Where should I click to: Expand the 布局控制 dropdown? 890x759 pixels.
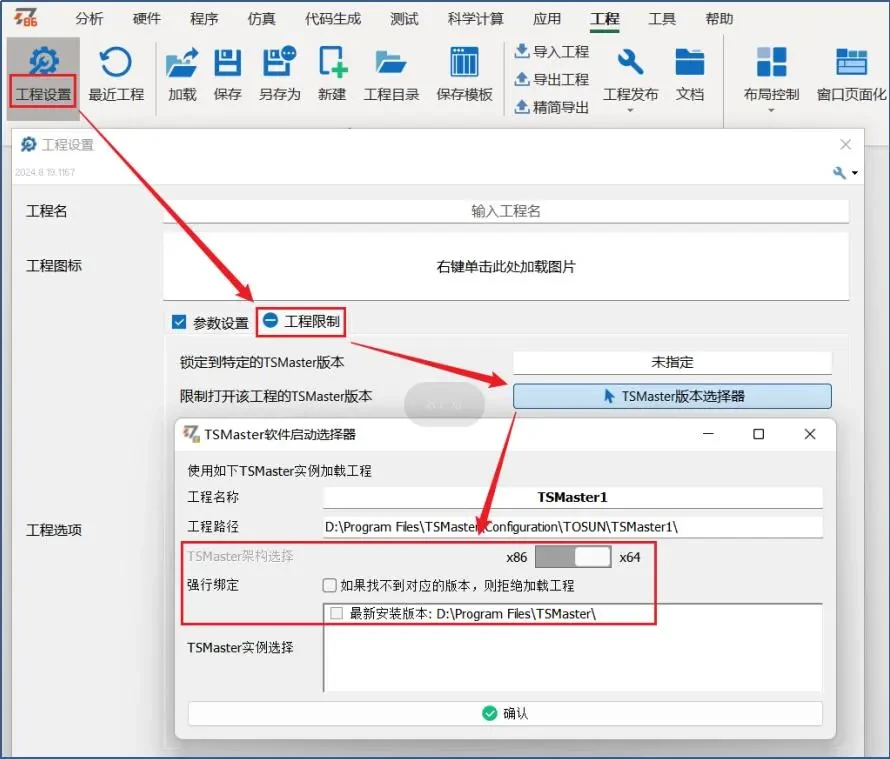[771, 110]
